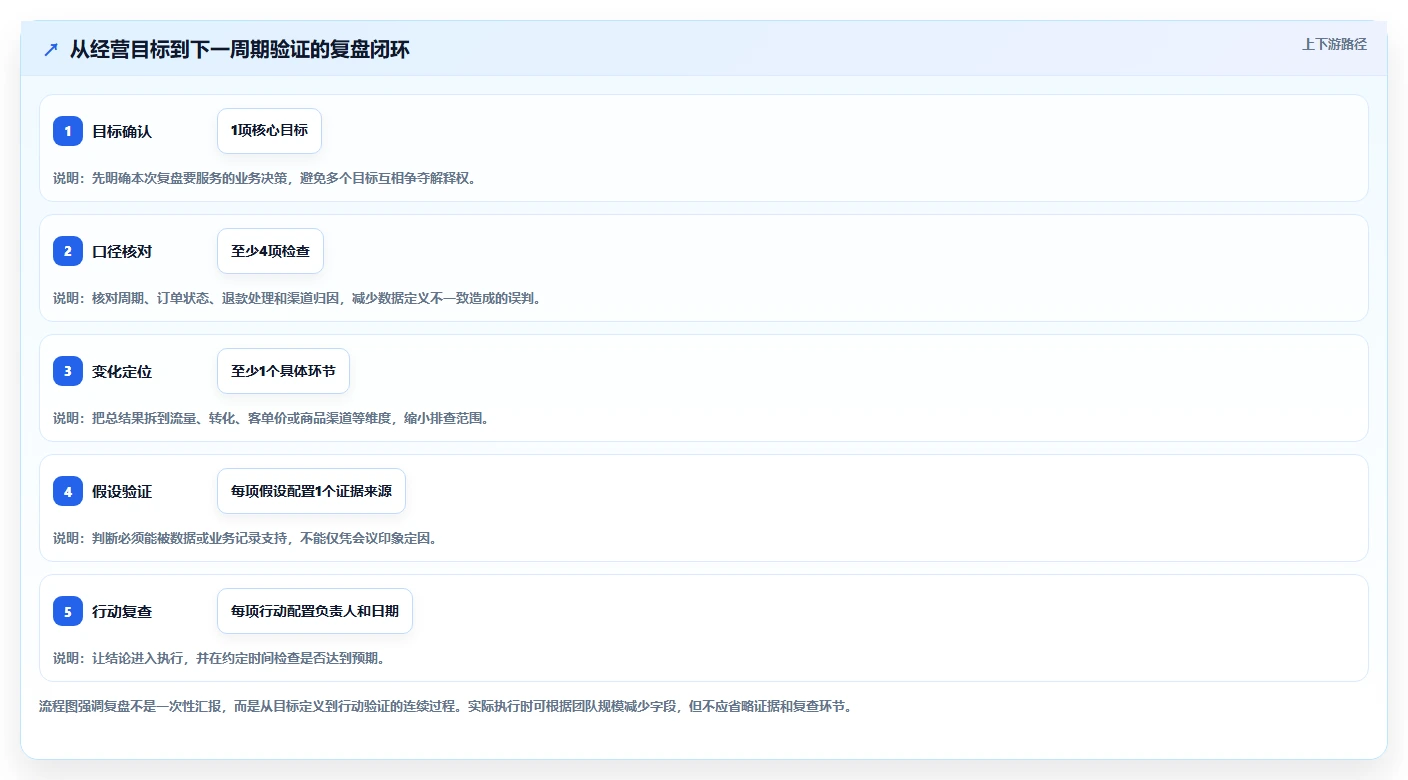Screen dimensions: 1408x780
Task: Click the 上下游路径 label in the header
Action: pos(1334,44)
